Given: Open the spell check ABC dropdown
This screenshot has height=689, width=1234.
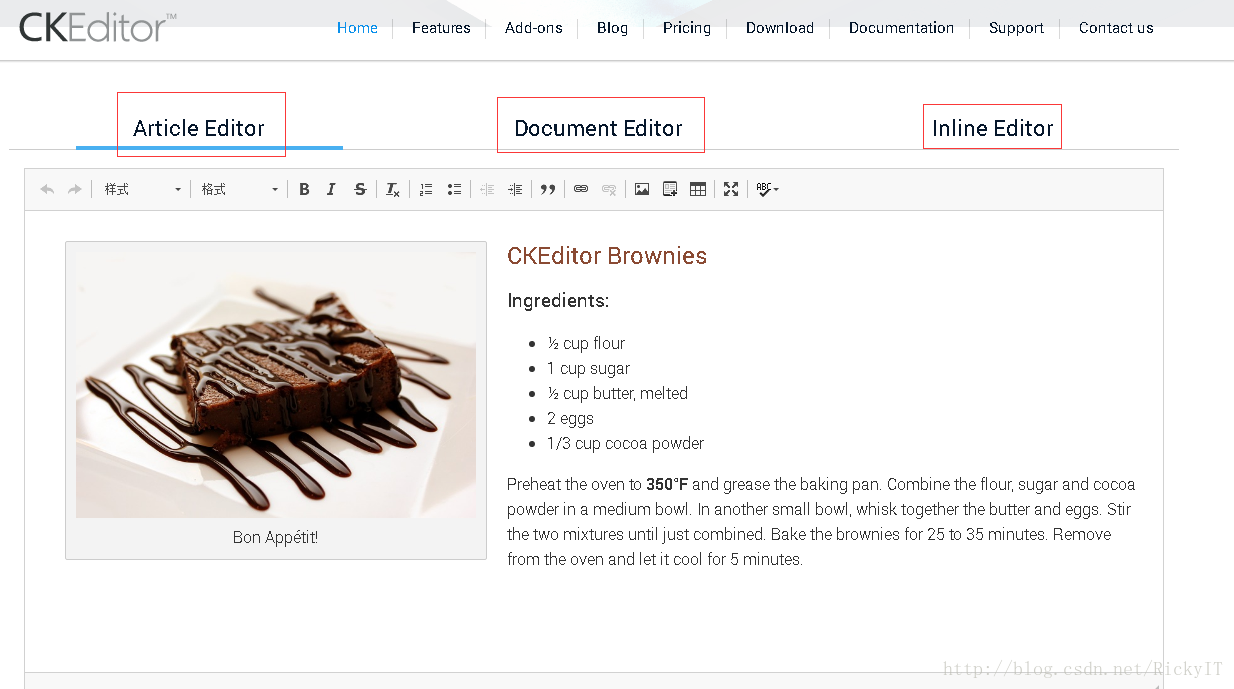Looking at the screenshot, I should coord(767,190).
